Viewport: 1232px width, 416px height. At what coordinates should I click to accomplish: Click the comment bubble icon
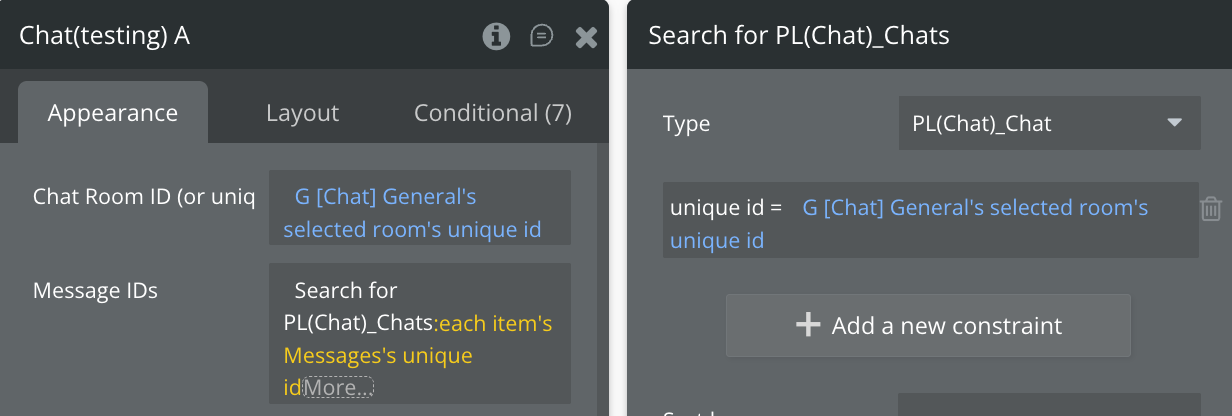point(541,37)
